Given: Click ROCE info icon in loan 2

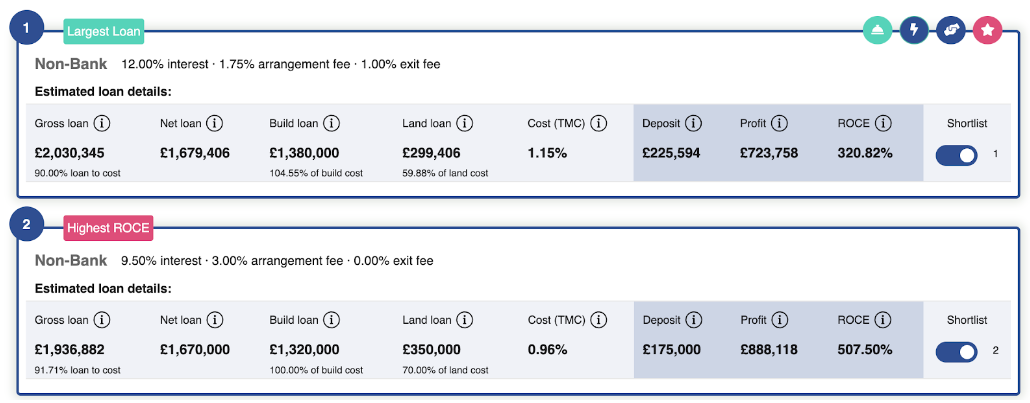Looking at the screenshot, I should [x=883, y=320].
